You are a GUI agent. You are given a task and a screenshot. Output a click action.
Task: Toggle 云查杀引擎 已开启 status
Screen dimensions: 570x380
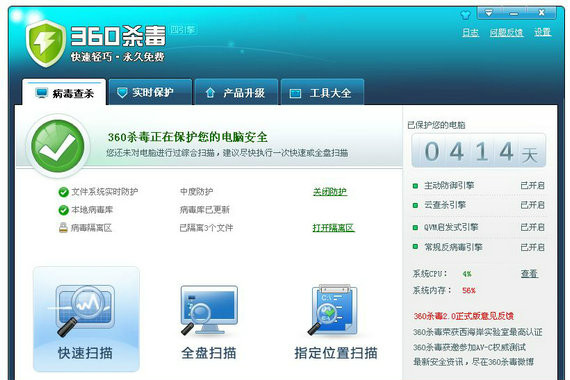532,205
